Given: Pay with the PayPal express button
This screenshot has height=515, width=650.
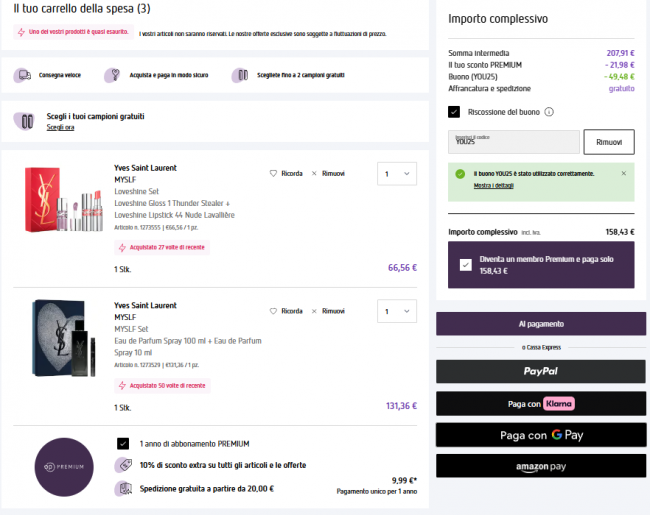Looking at the screenshot, I should 541,372.
